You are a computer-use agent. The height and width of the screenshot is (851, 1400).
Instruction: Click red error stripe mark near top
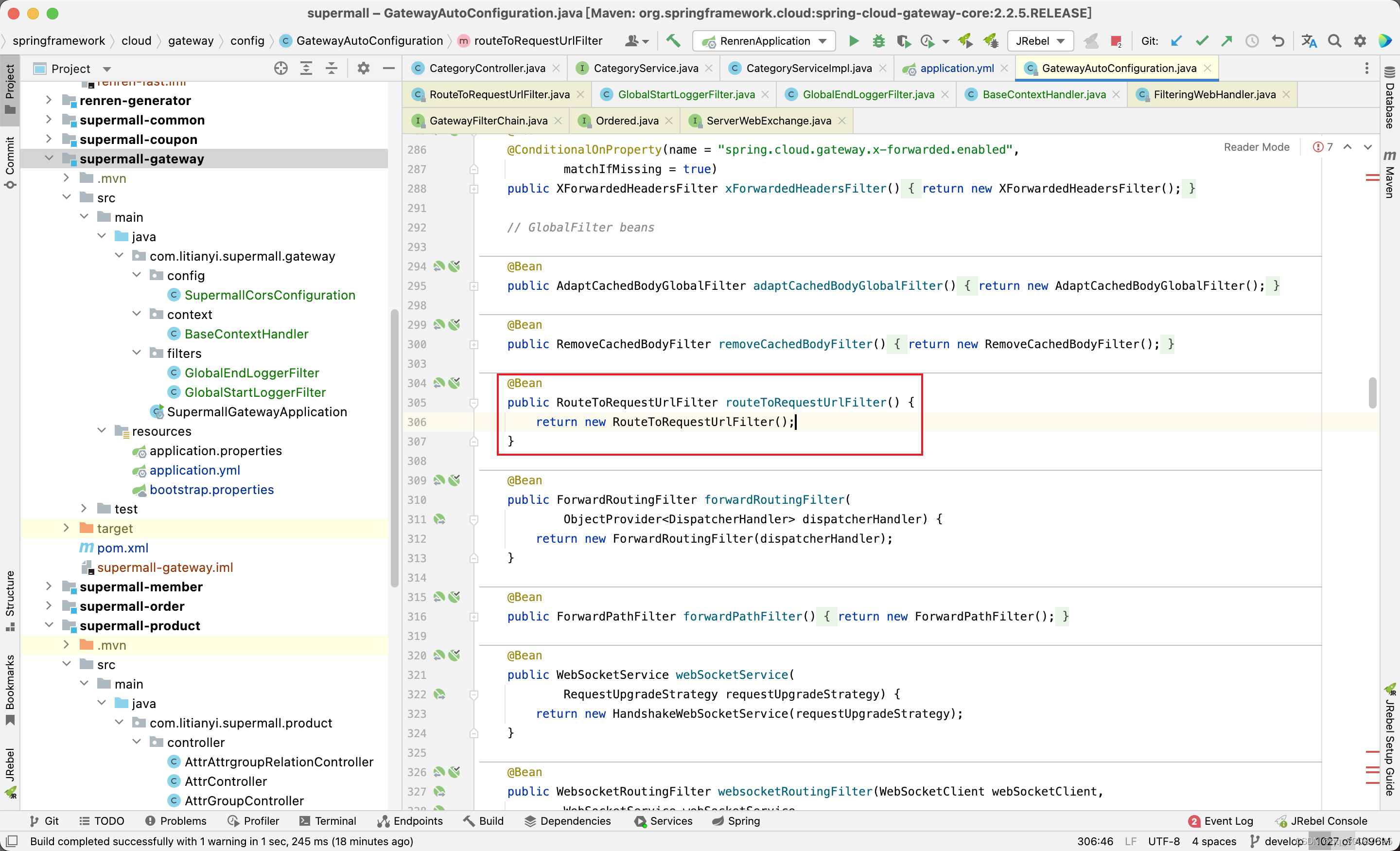pyautogui.click(x=1372, y=178)
